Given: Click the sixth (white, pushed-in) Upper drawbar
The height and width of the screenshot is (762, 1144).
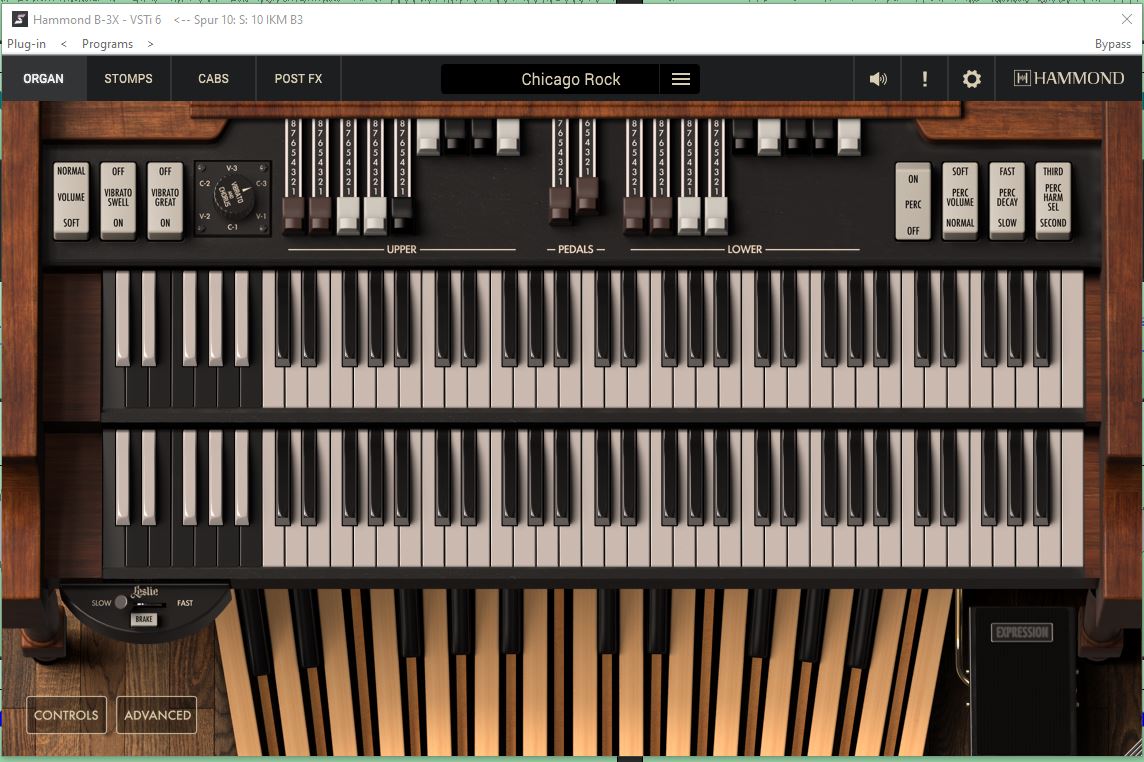Looking at the screenshot, I should coord(428,136).
